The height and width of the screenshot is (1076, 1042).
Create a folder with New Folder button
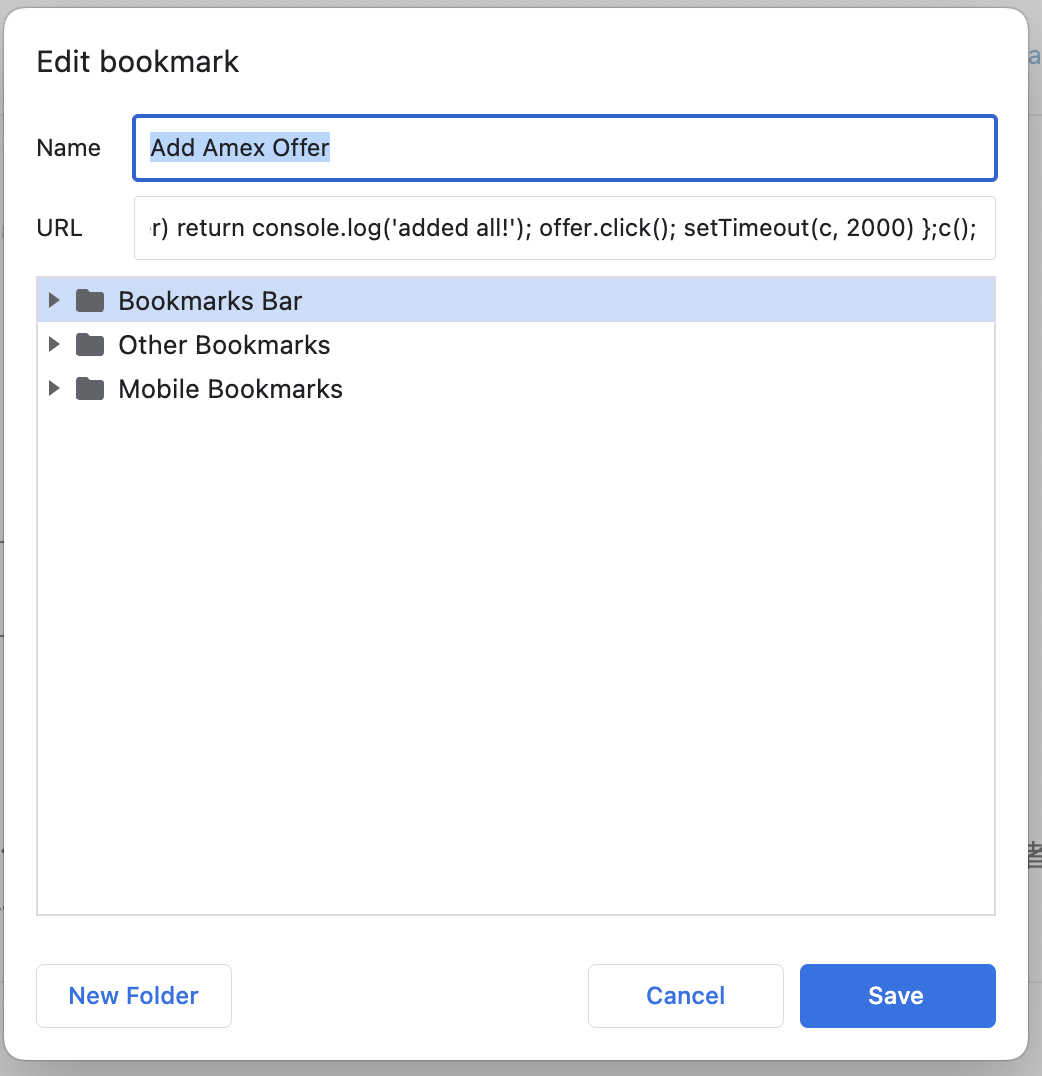tap(134, 996)
